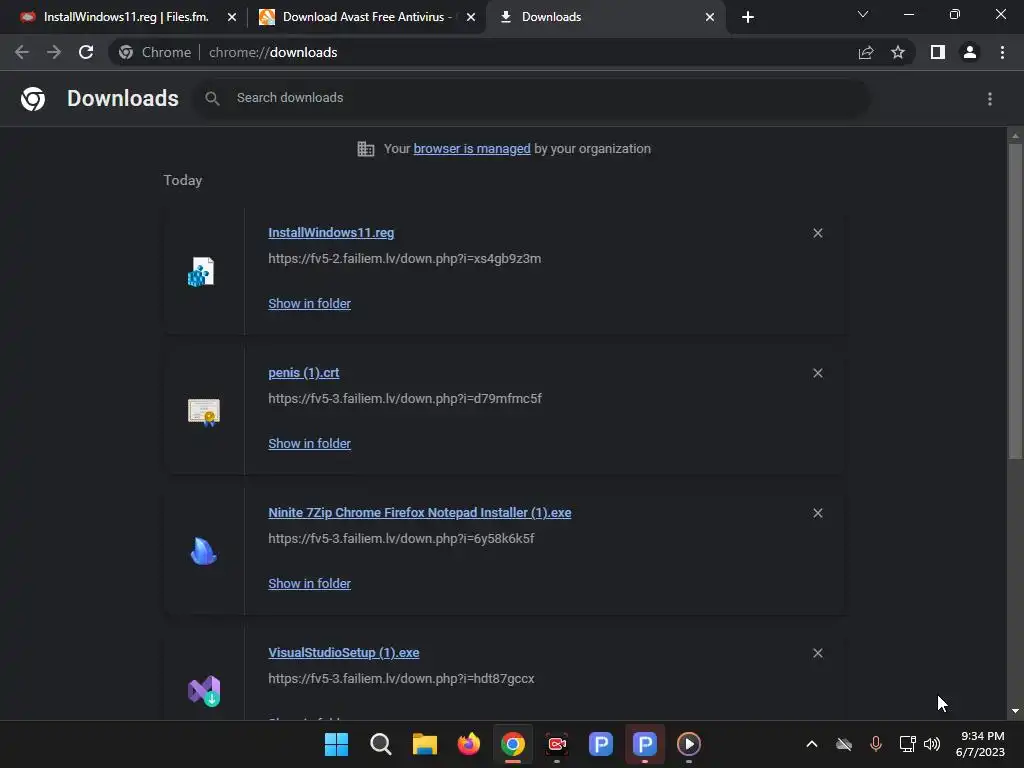Open Ninite 7Zip Chrome Firefox Notepad Installer link
This screenshot has width=1024, height=768.
[420, 513]
